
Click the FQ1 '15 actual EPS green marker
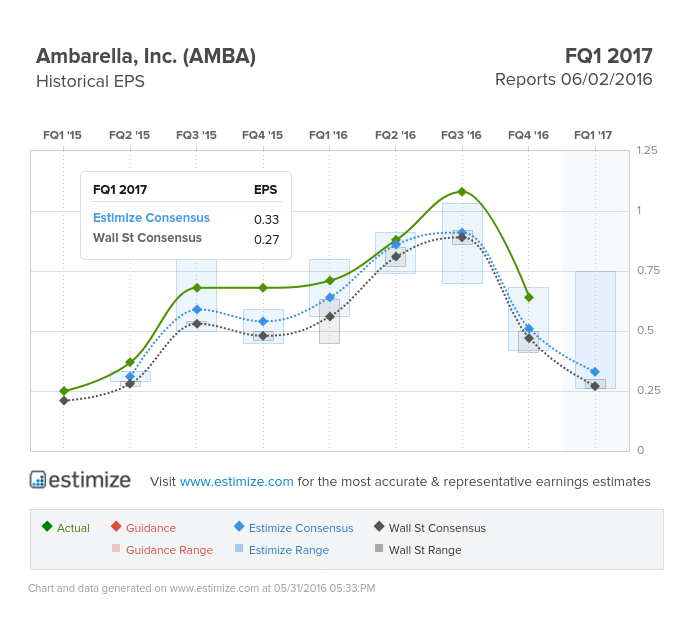[64, 391]
